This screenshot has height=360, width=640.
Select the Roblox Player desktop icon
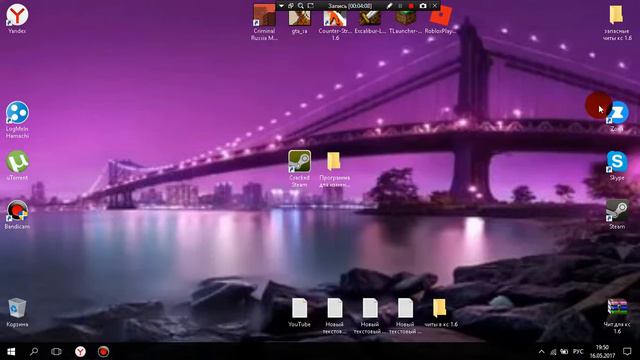[x=440, y=20]
